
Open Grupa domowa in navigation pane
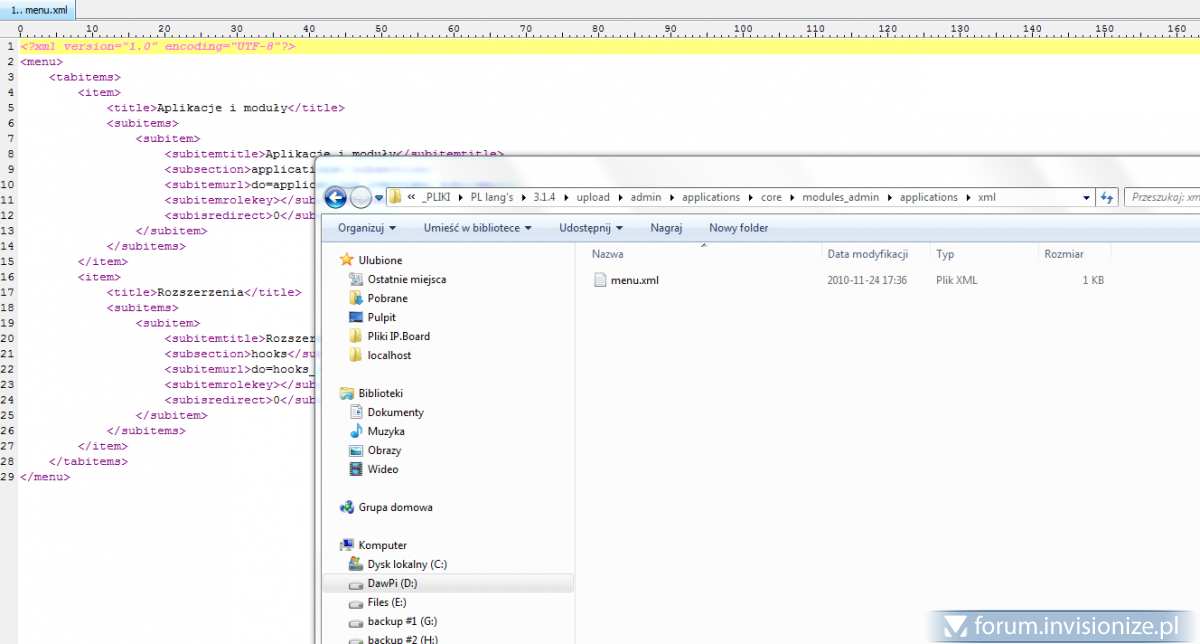coord(395,507)
